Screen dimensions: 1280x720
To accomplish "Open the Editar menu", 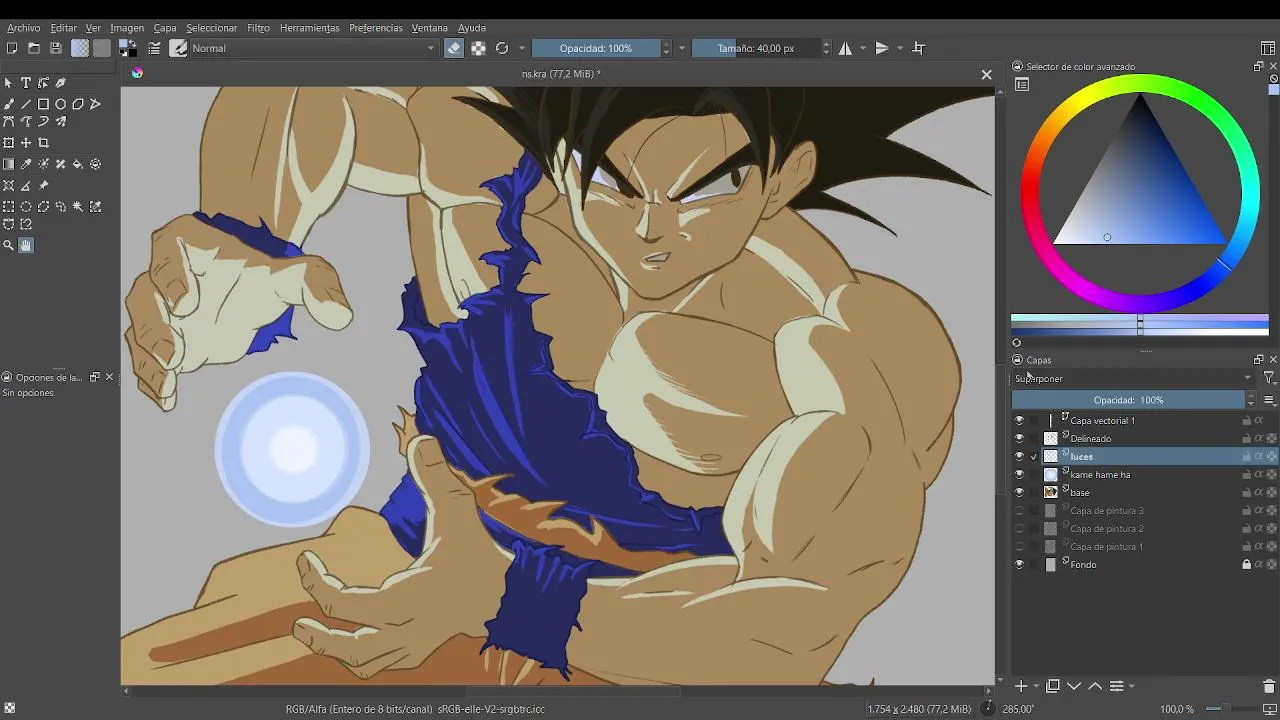I will pos(63,28).
